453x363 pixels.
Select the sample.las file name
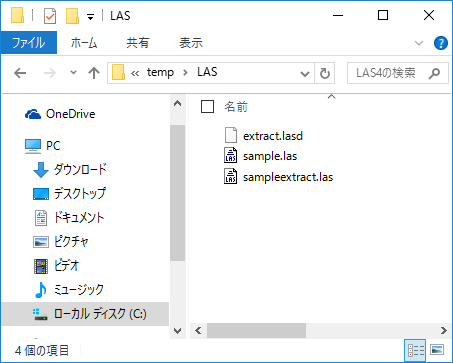tap(270, 156)
